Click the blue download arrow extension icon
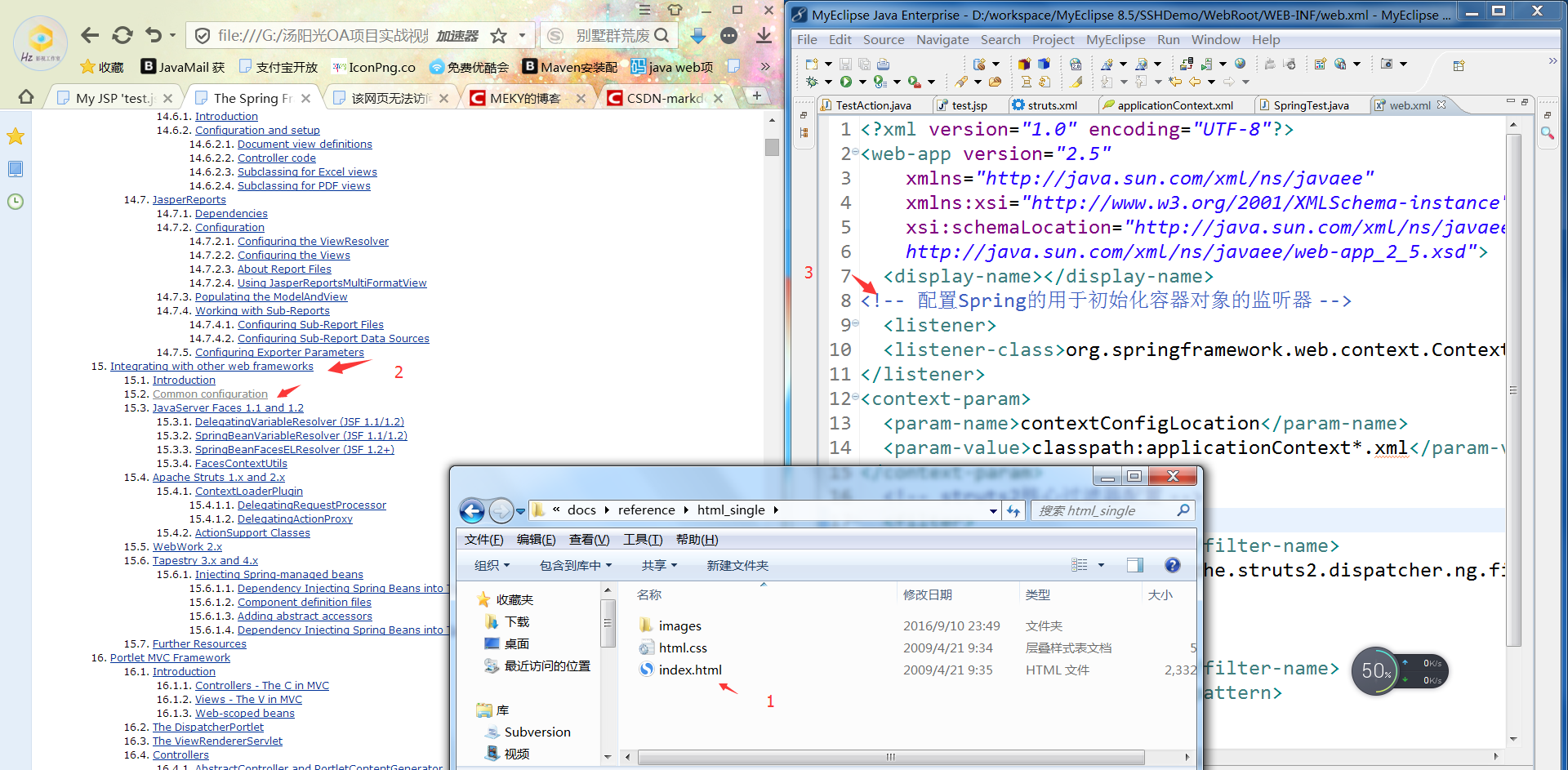This screenshot has height=770, width=1568. coord(698,35)
